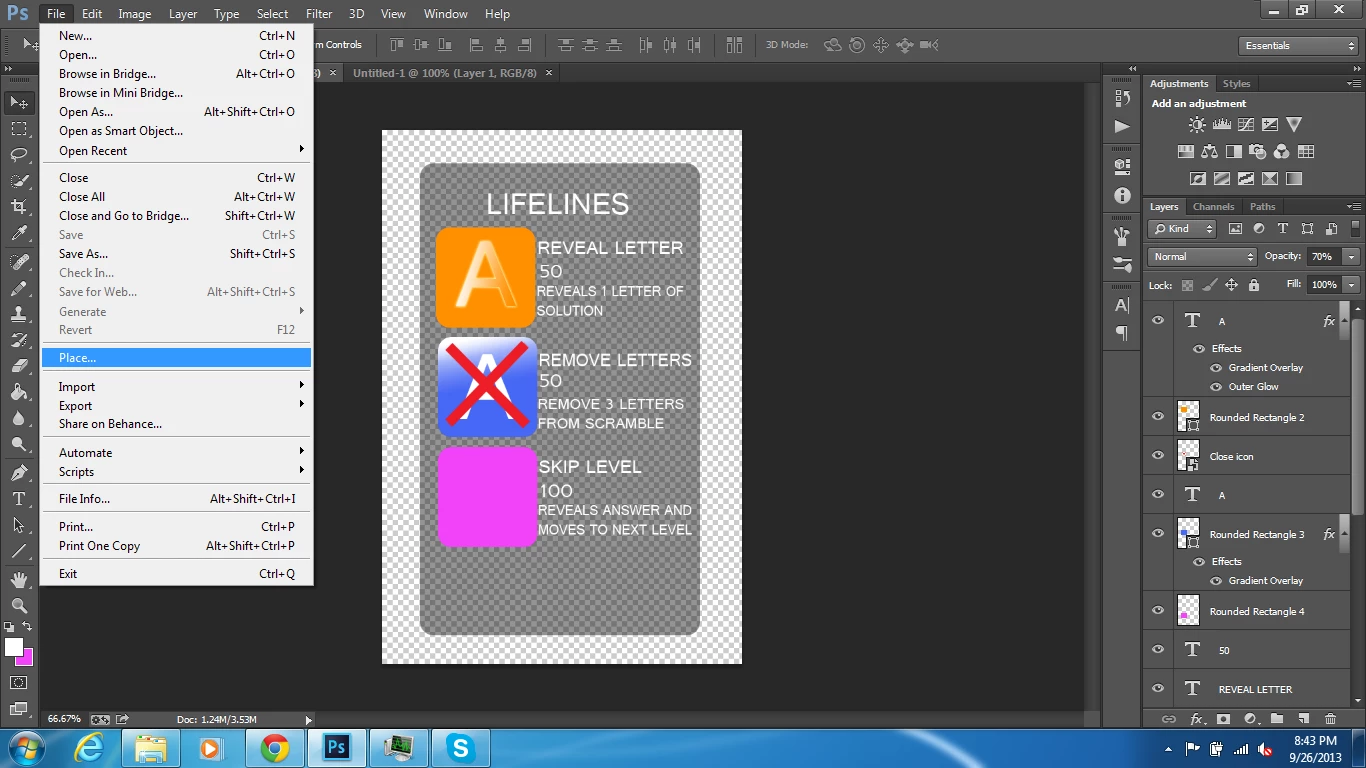Switch to the Styles tab
Screen dimensions: 1366x768
(1237, 84)
